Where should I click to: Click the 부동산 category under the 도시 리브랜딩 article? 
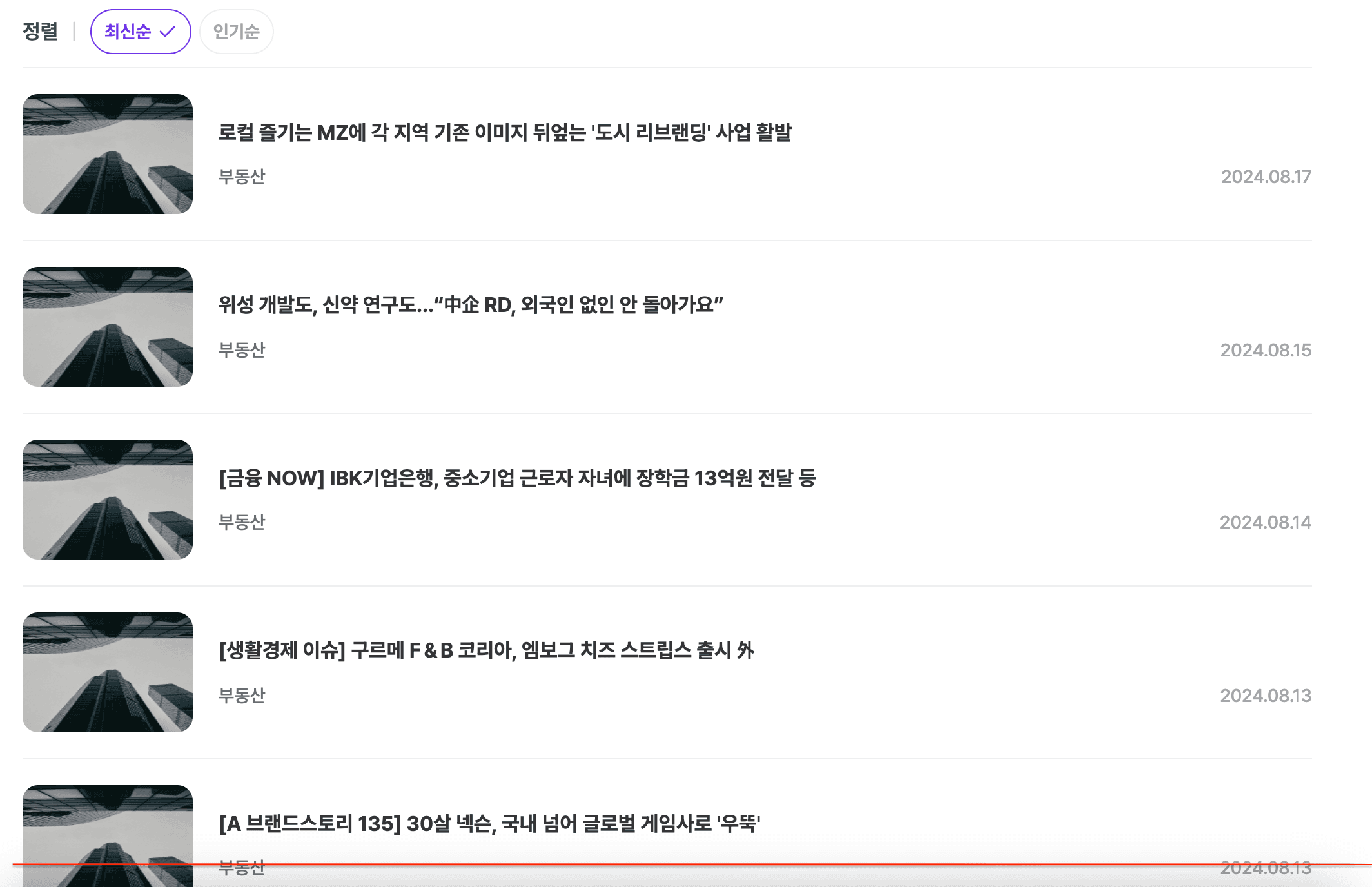(x=242, y=177)
